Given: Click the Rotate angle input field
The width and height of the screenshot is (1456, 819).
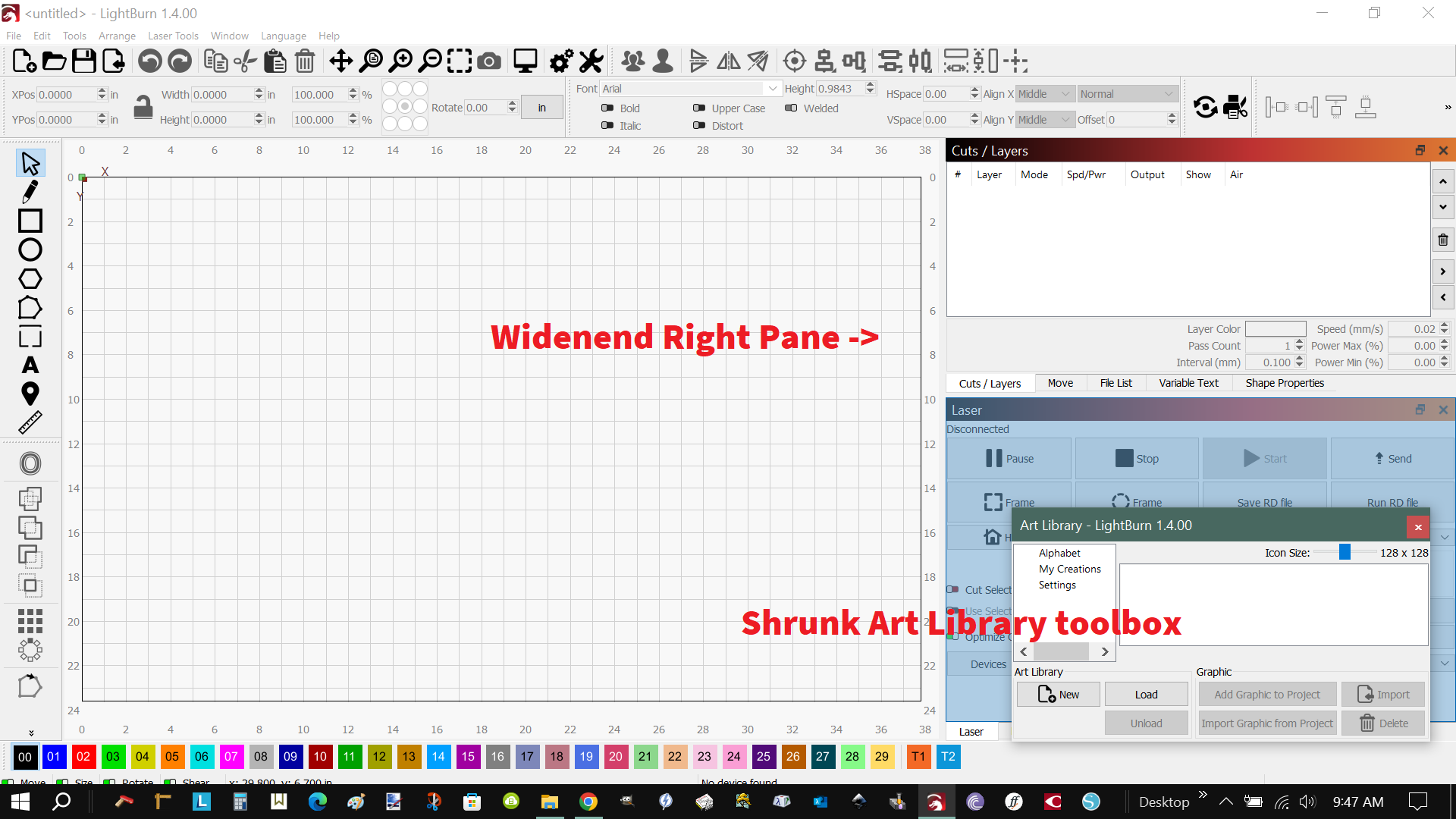Looking at the screenshot, I should [485, 108].
